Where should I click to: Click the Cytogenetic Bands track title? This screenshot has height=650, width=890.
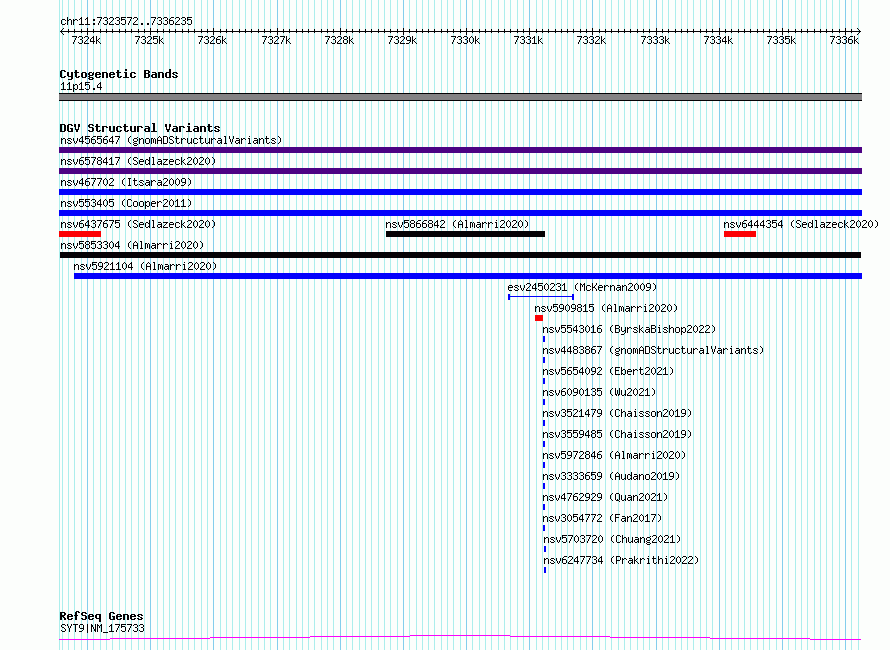pos(119,74)
